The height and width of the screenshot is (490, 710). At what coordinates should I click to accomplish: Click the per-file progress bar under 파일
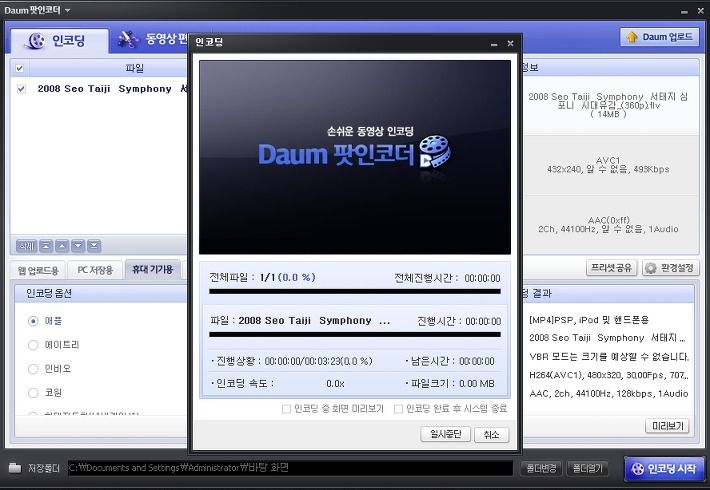[x=355, y=335]
